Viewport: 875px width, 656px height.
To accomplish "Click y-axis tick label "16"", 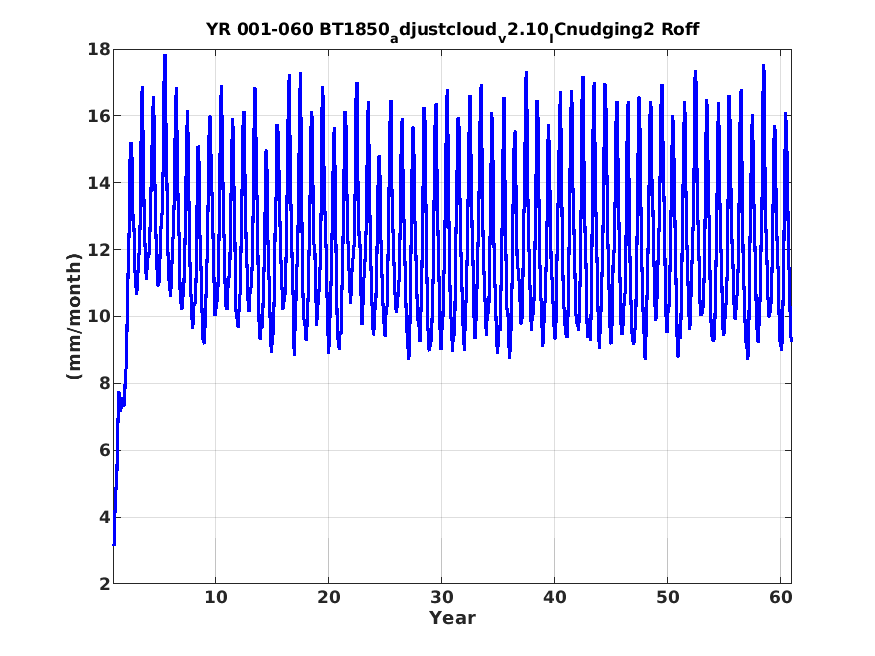I will click(x=99, y=115).
